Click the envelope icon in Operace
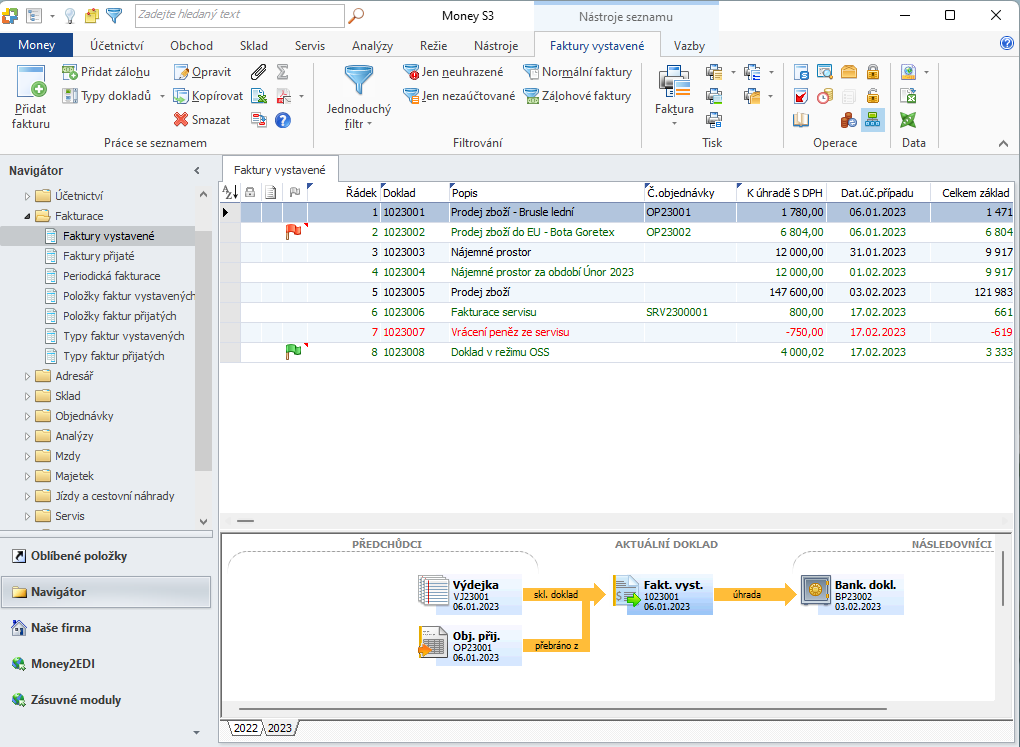 tap(849, 72)
